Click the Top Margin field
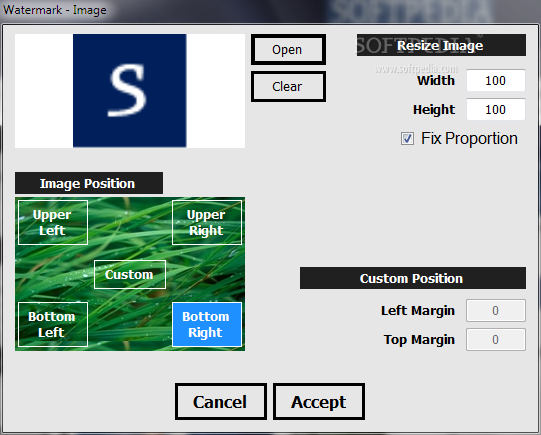Viewport: 541px width, 435px height. pyautogui.click(x=496, y=339)
